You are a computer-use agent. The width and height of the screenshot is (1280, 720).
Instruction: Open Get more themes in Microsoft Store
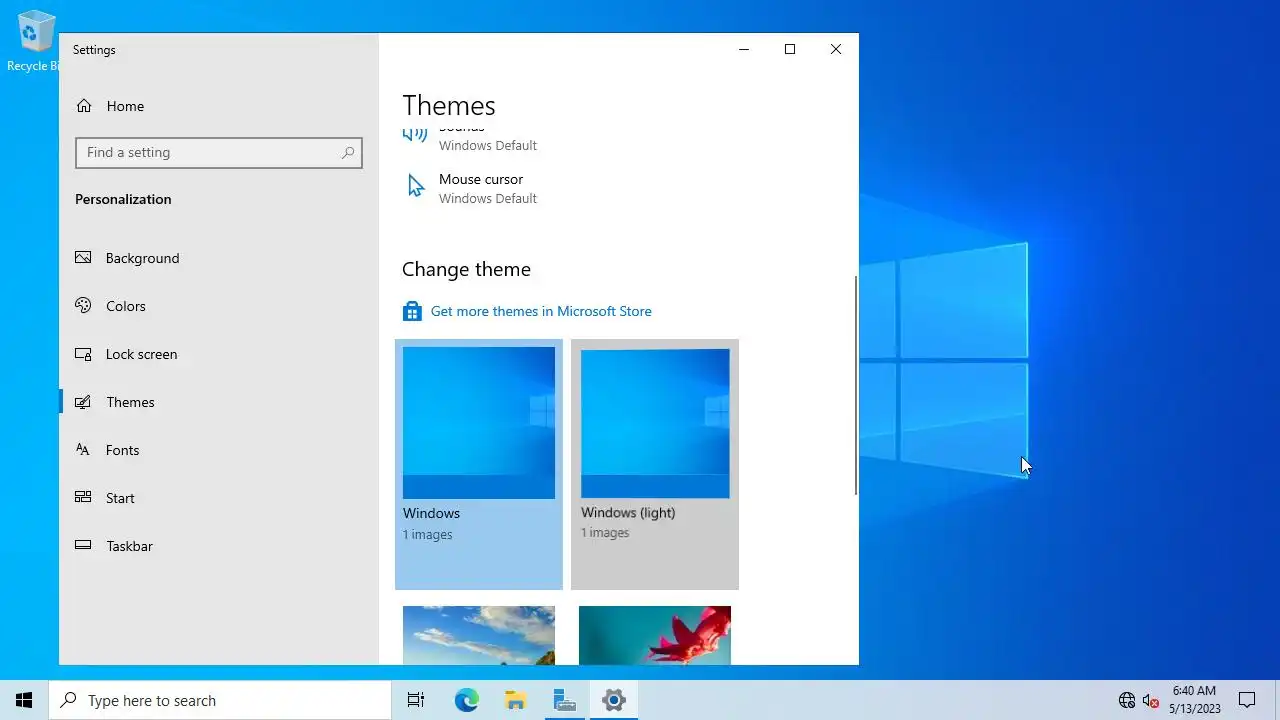pyautogui.click(x=541, y=311)
